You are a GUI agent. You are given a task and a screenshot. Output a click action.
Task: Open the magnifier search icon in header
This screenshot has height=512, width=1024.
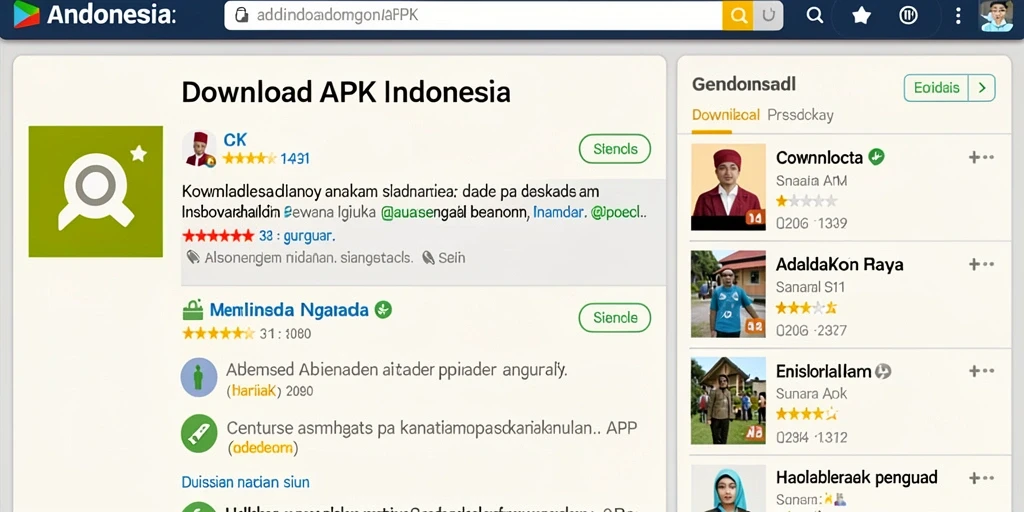[814, 15]
